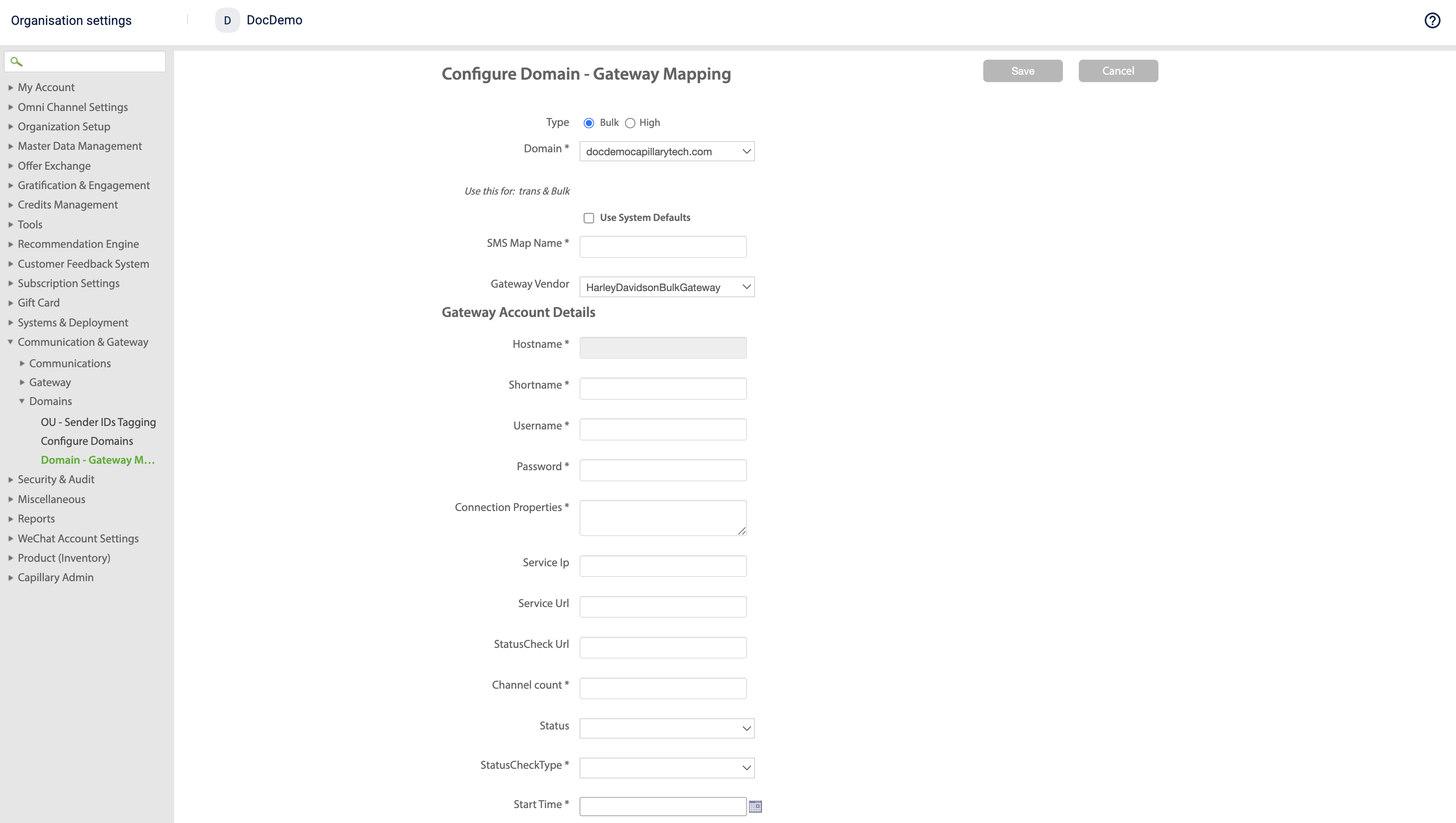1456x823 pixels.
Task: Expand the Gateway submenu arrow
Action: pos(21,382)
